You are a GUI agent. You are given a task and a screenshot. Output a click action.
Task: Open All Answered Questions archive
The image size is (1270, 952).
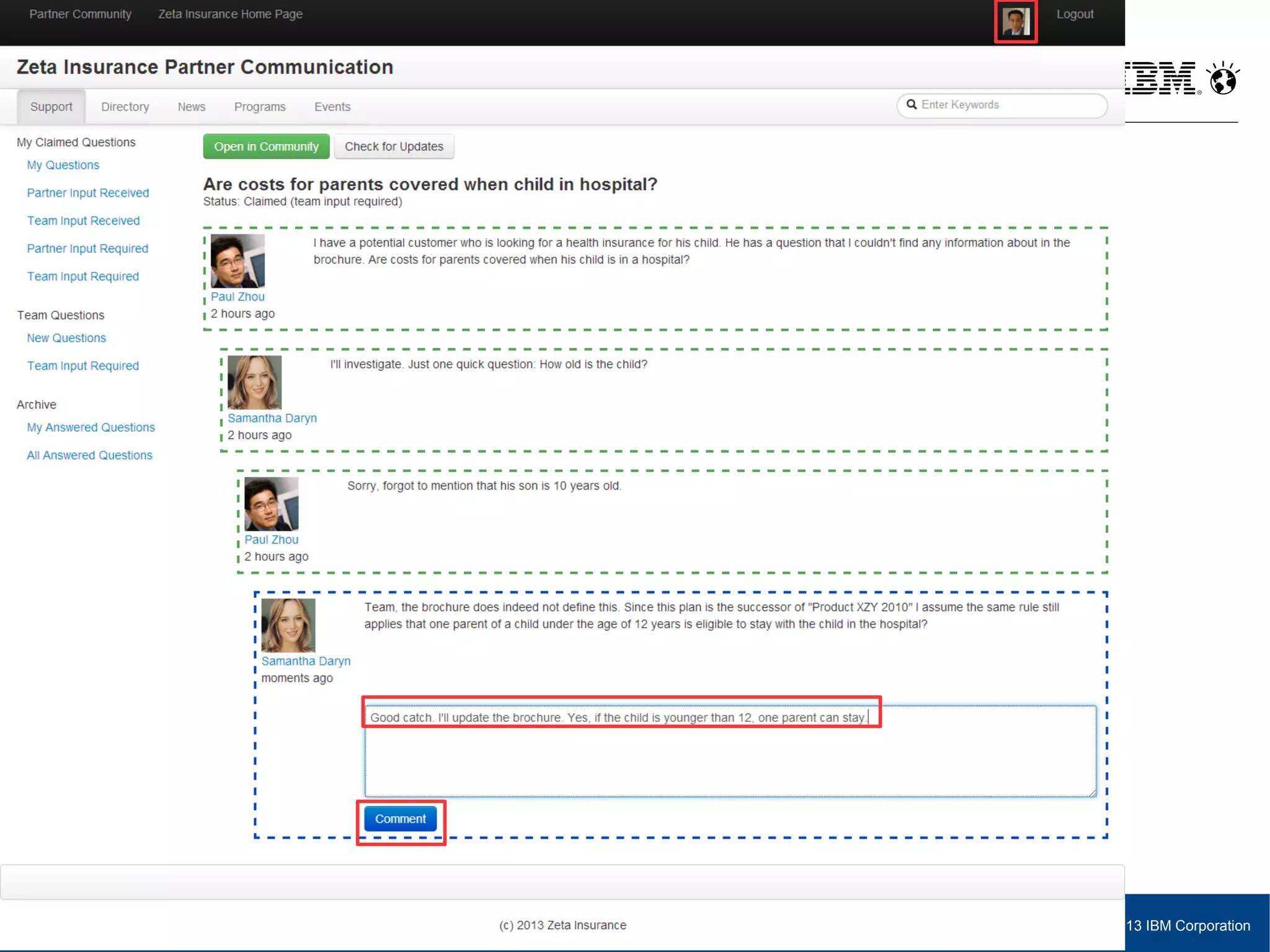(89, 455)
